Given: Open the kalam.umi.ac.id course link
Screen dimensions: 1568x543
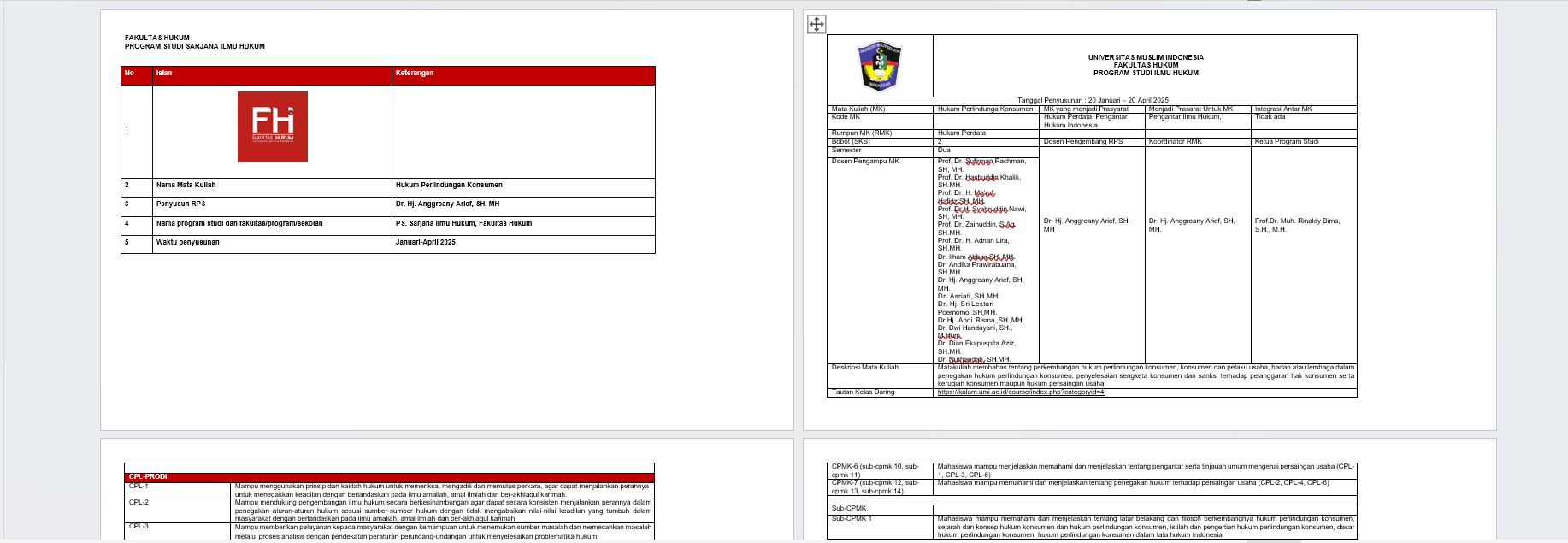Looking at the screenshot, I should click(x=1021, y=392).
